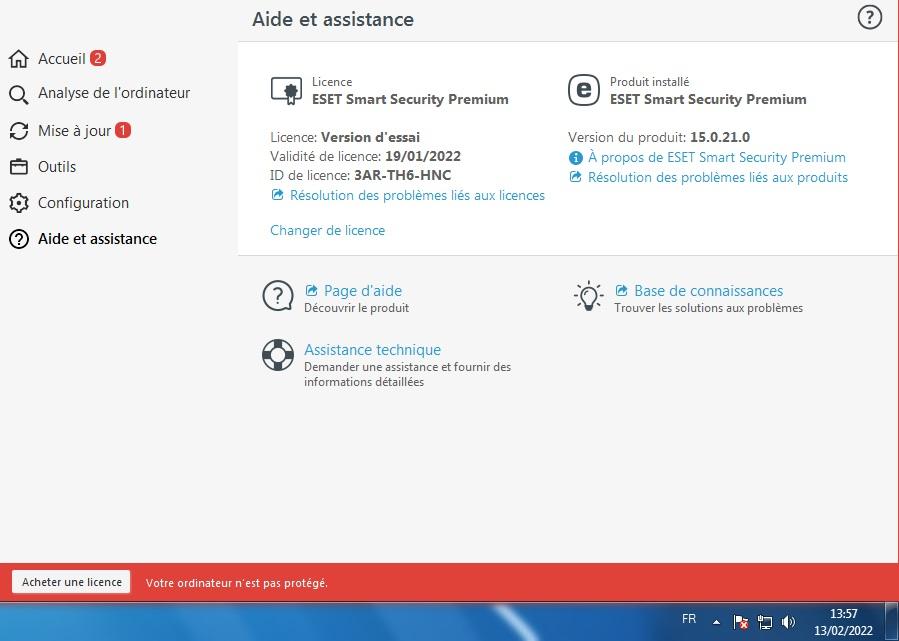Image resolution: width=899 pixels, height=641 pixels.
Task: Click the red badge 1 next to Mise à jour
Action: tap(123, 130)
